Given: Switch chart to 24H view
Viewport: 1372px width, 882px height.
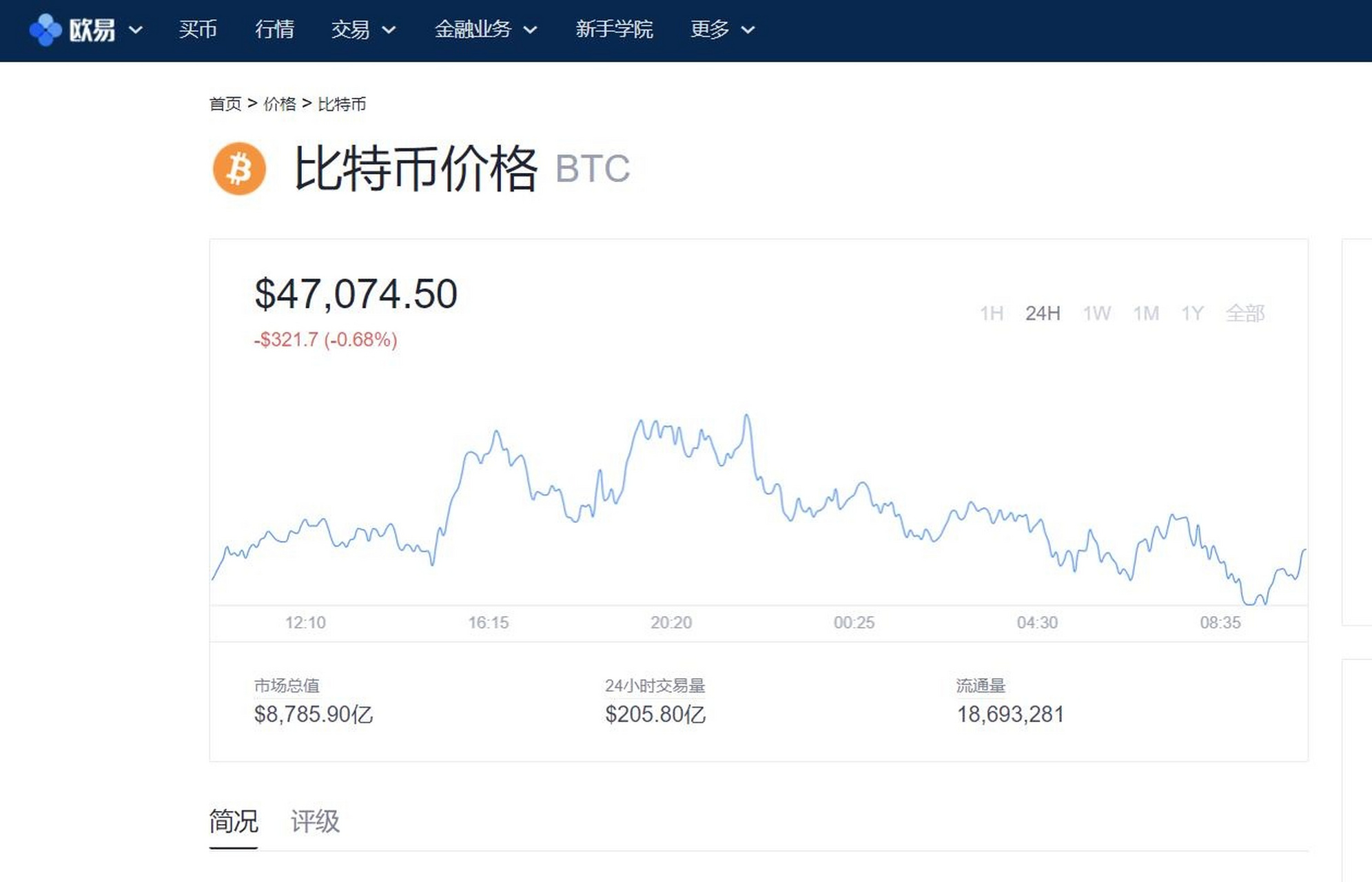Looking at the screenshot, I should [x=1044, y=314].
